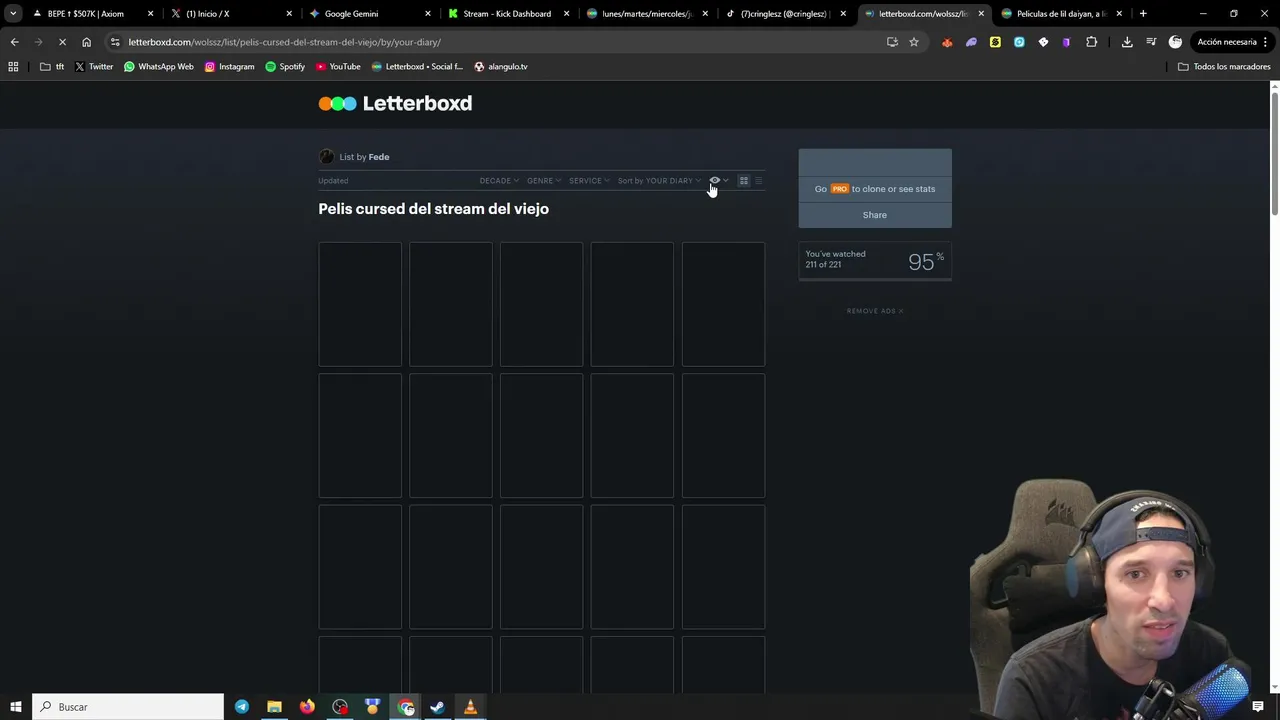Open File Explorer from the taskbar
Viewport: 1280px width, 720px height.
274,707
